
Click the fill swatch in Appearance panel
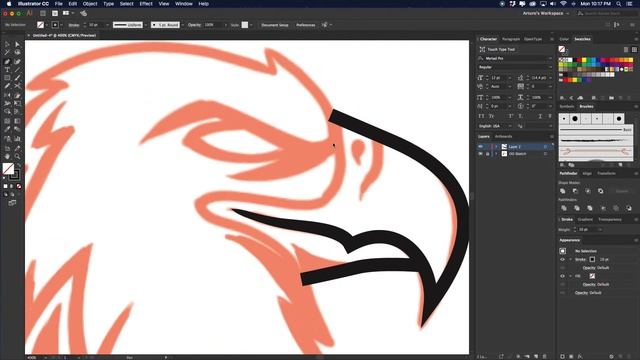click(592, 276)
